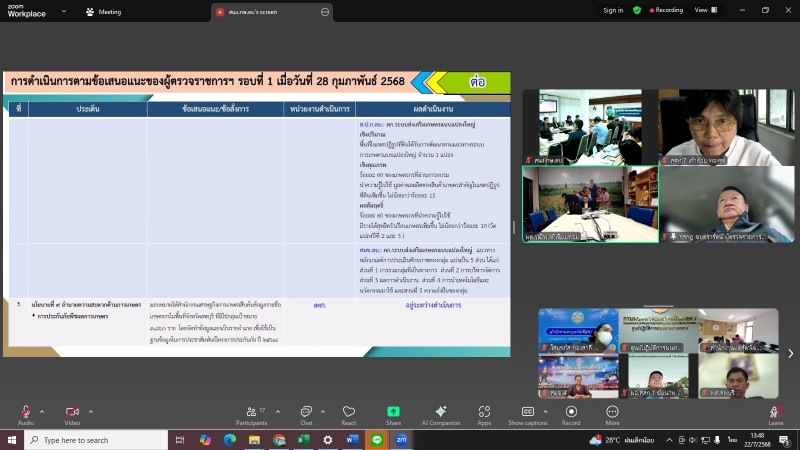Open the Apps panel

[484, 413]
